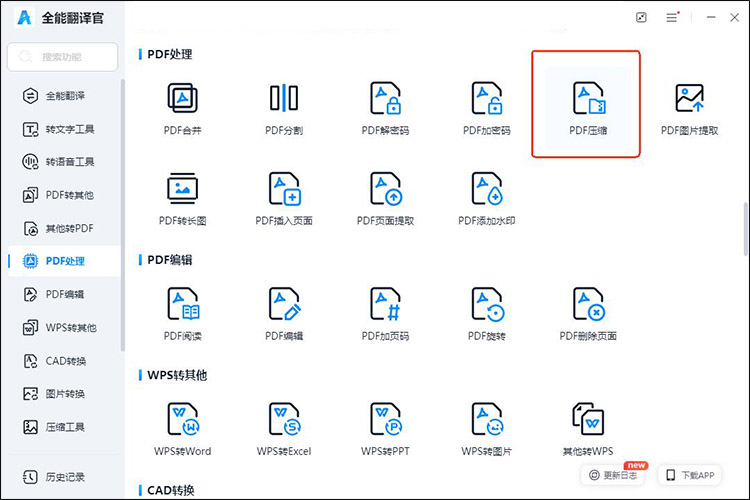The image size is (750, 500).
Task: Open the 其他转WPS converter
Action: [588, 430]
